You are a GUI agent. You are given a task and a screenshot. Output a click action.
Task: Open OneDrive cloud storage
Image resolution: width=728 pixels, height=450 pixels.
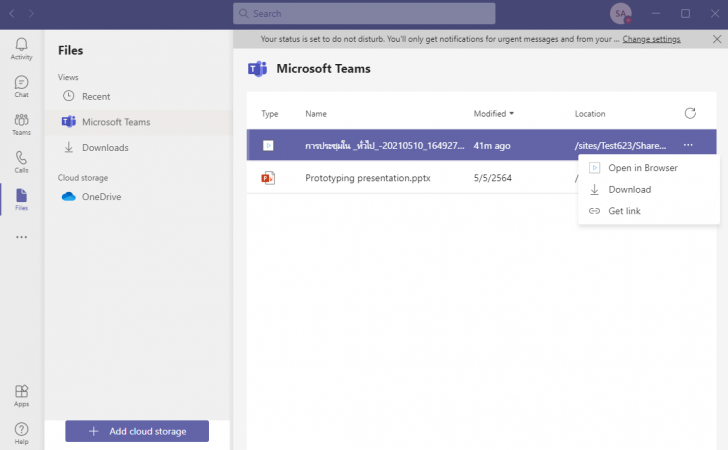(138, 196)
